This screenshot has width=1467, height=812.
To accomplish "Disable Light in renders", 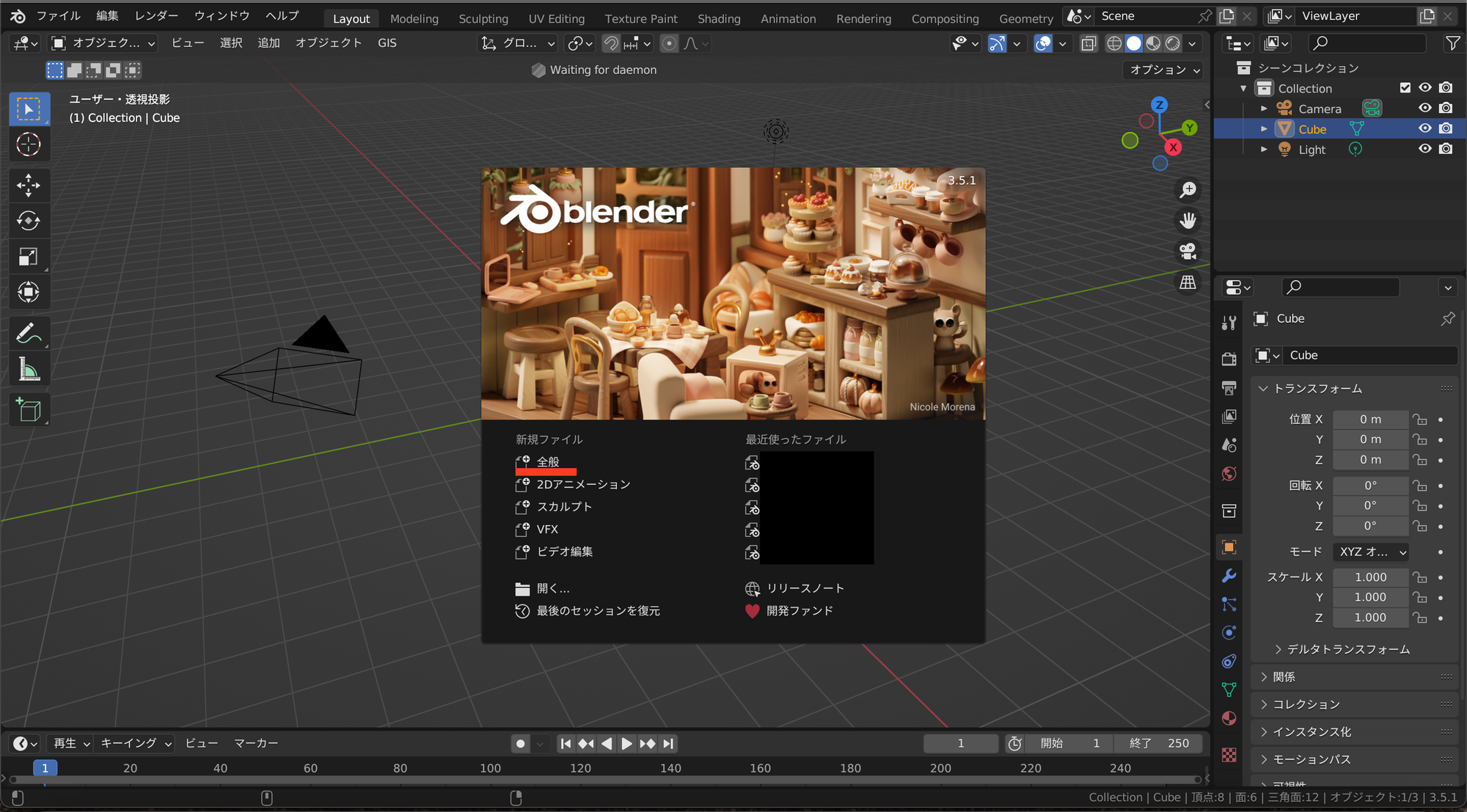I will click(1445, 149).
